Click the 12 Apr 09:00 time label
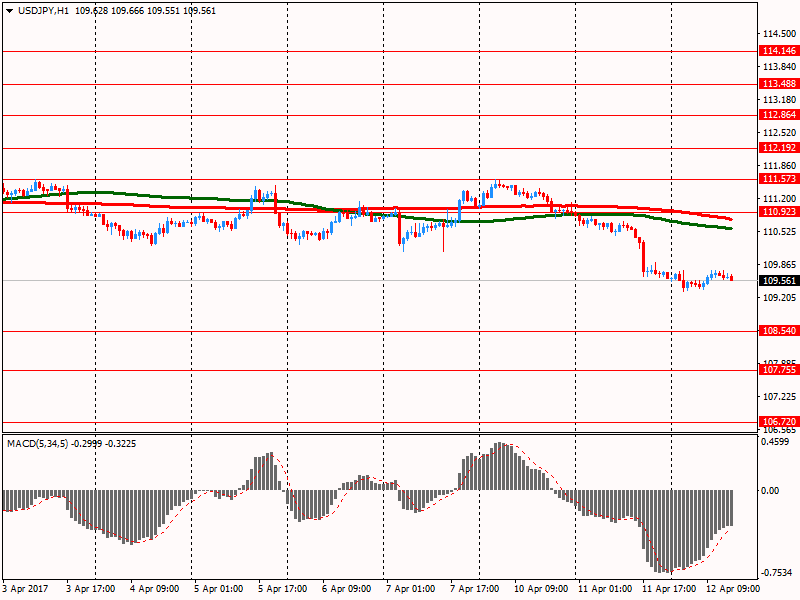Image resolution: width=800 pixels, height=600 pixels. click(x=733, y=589)
